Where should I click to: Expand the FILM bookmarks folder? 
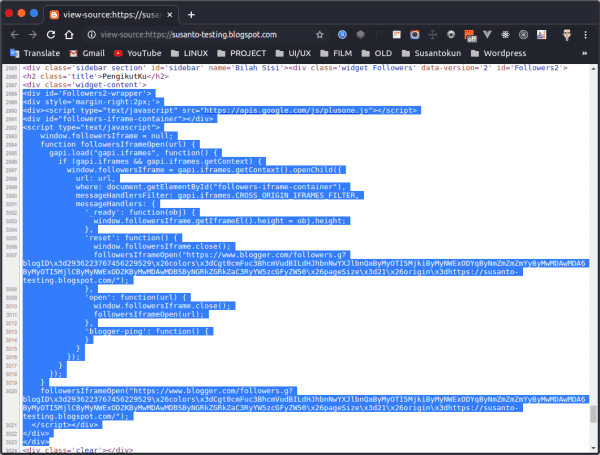[x=336, y=53]
